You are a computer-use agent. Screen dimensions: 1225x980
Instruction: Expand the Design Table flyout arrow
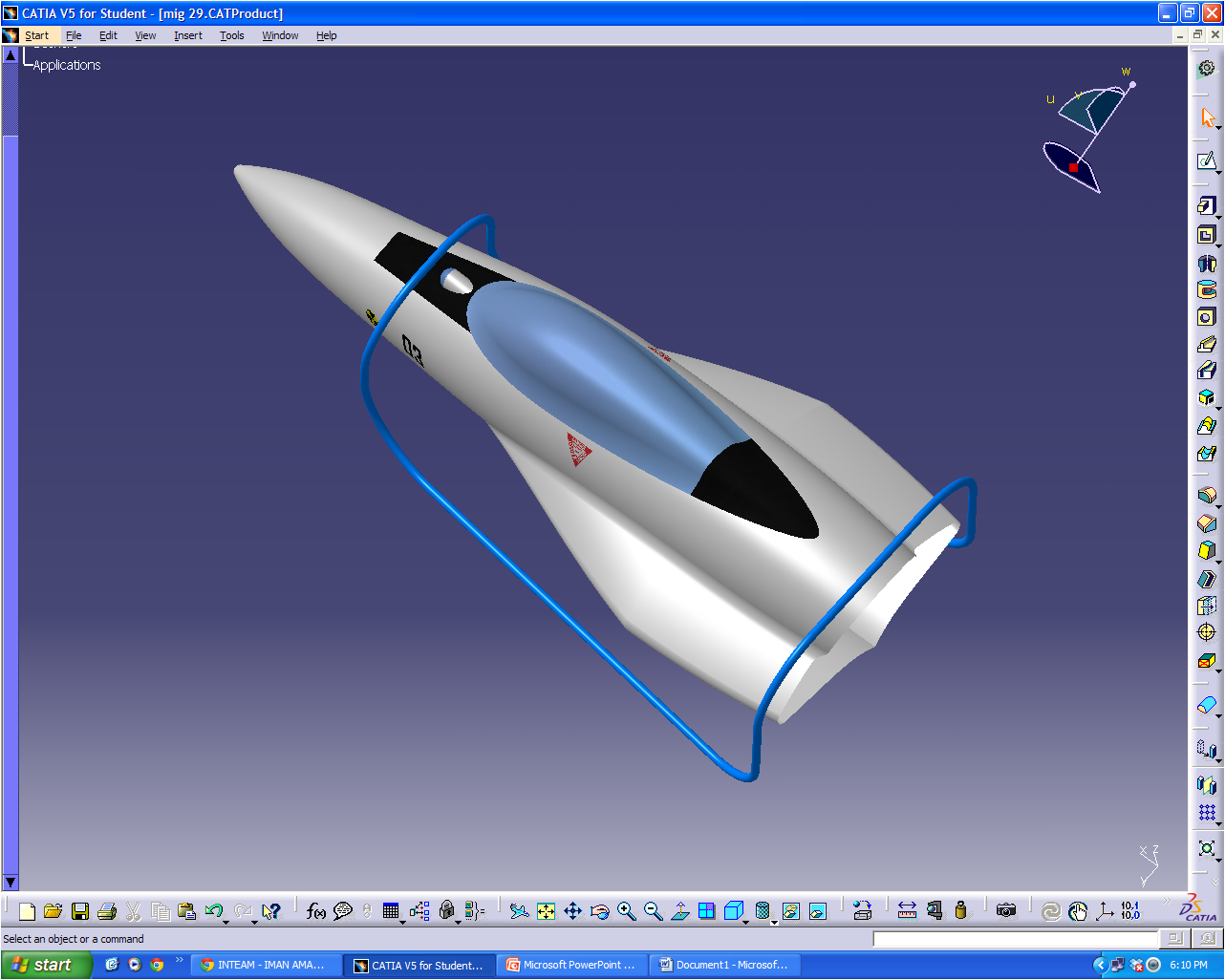click(x=402, y=922)
